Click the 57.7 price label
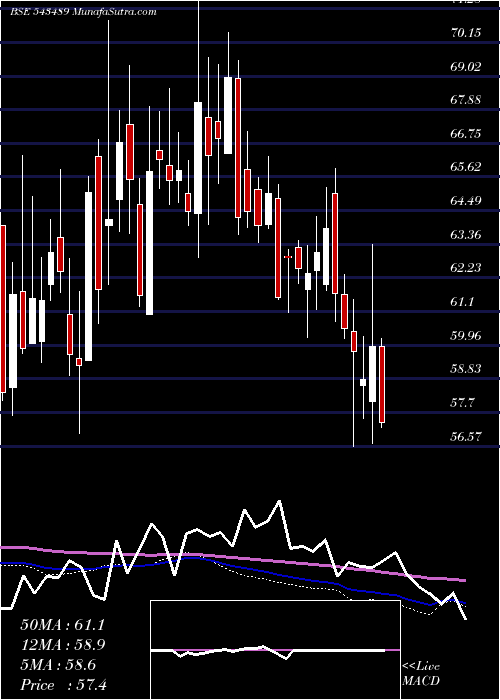Screen dimensions: 500x700 click(462, 403)
